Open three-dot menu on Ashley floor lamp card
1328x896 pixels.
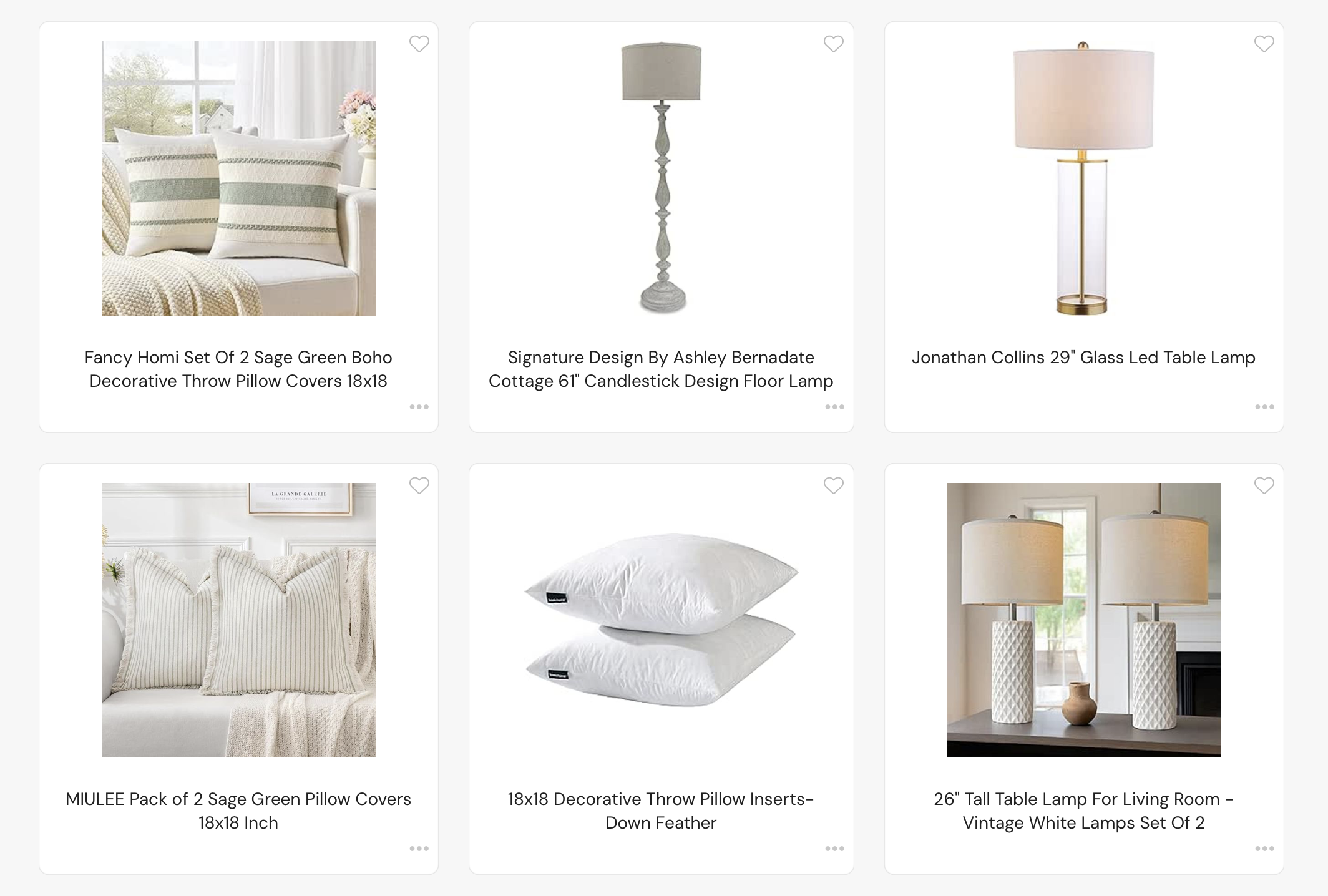[834, 407]
